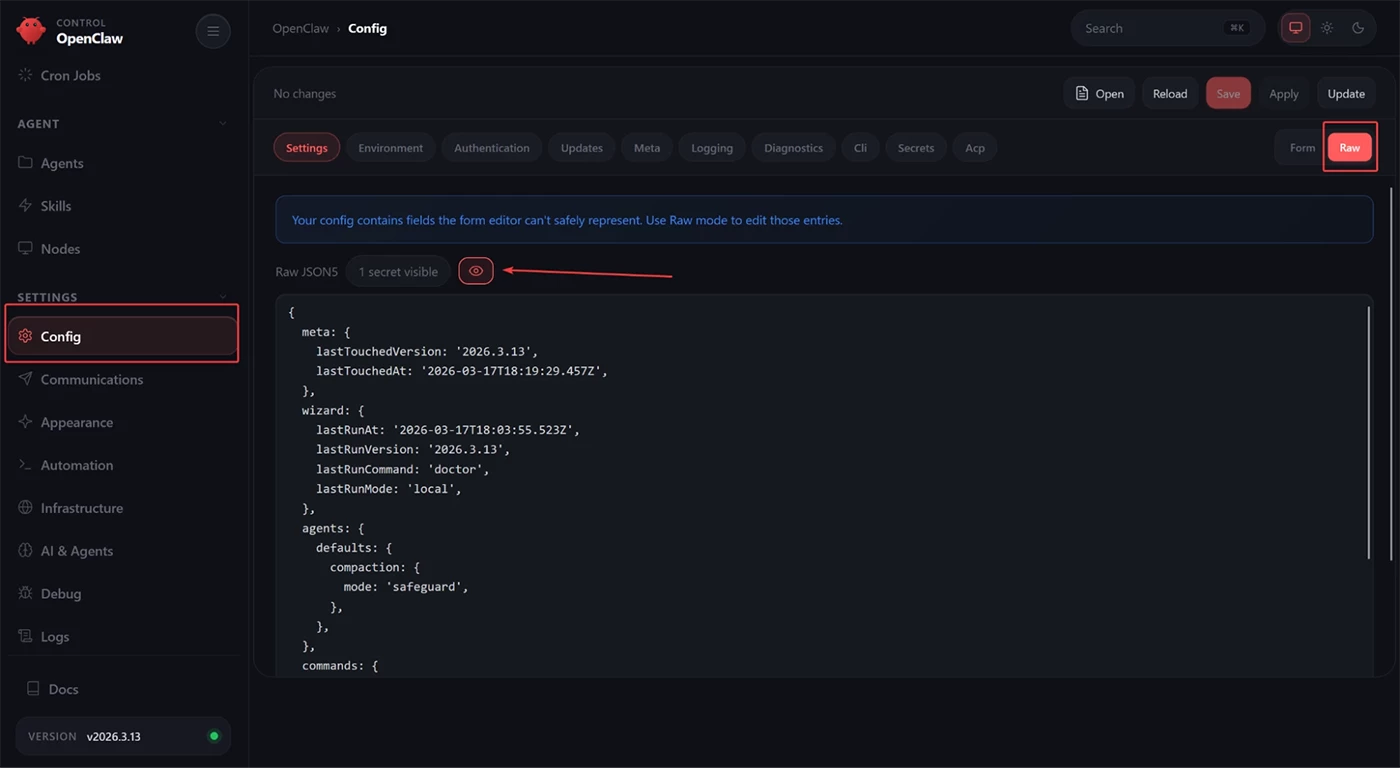Open the Infrastructure settings in sidebar
1400x768 pixels.
point(81,508)
